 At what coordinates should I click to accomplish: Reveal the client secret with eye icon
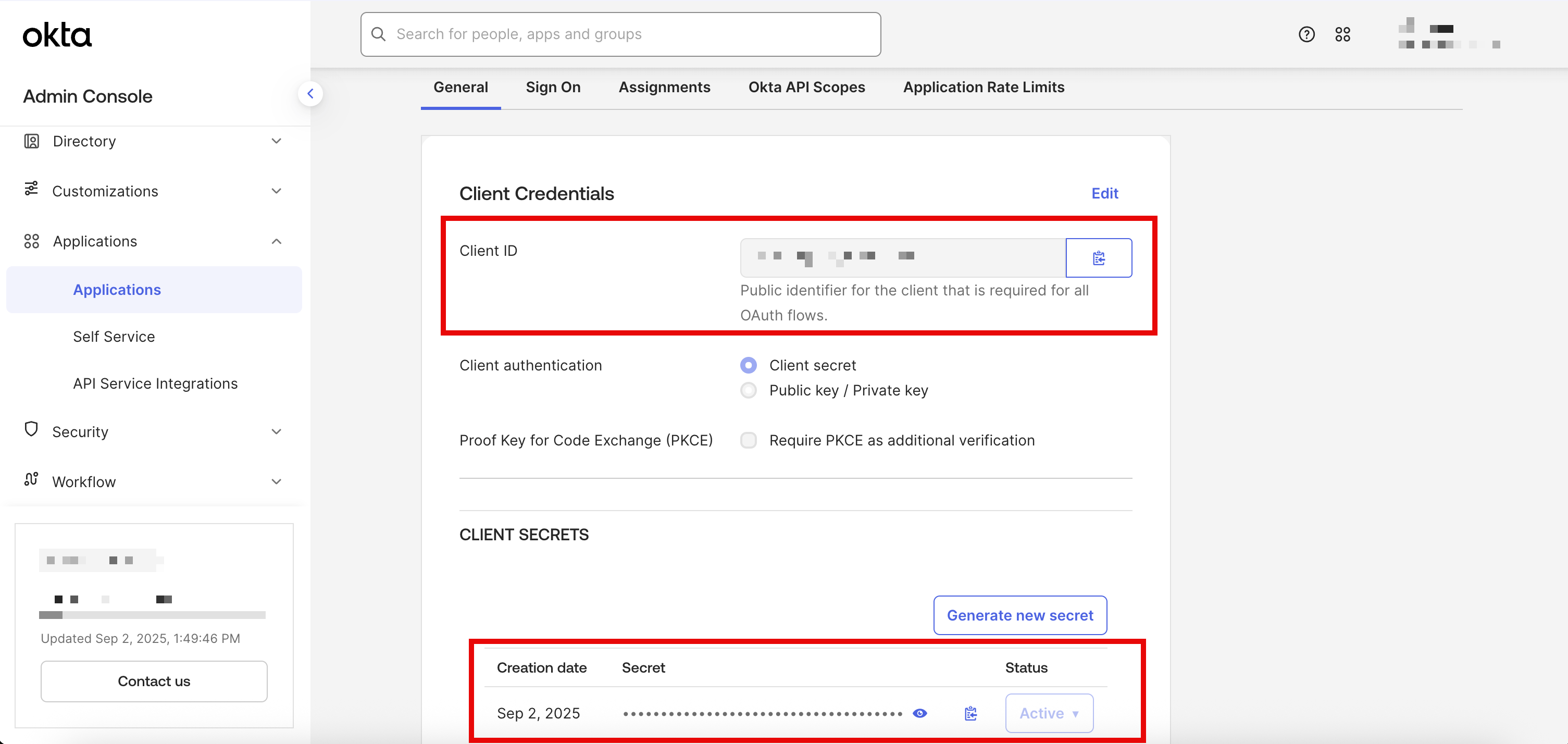pyautogui.click(x=920, y=713)
